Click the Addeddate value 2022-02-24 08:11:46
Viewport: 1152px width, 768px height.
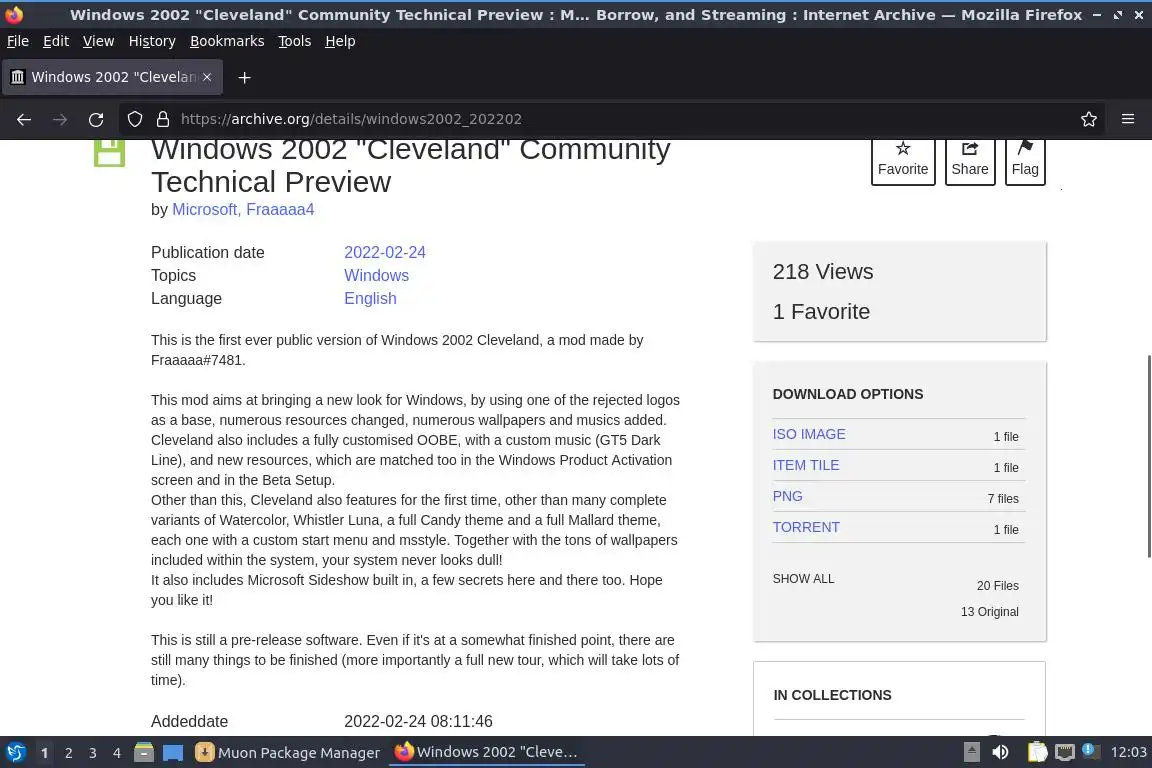click(x=418, y=722)
